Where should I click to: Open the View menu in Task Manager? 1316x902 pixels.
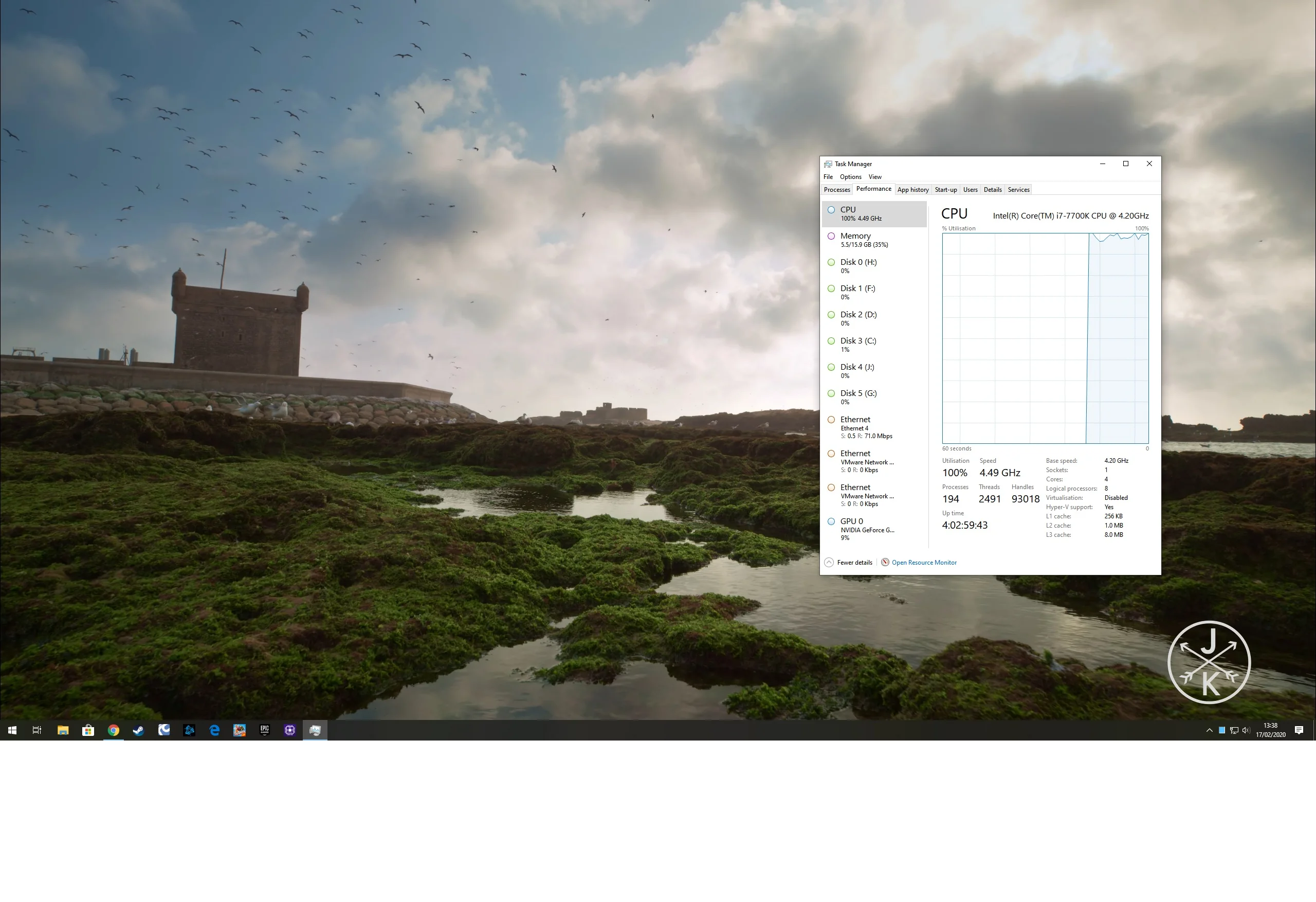875,177
